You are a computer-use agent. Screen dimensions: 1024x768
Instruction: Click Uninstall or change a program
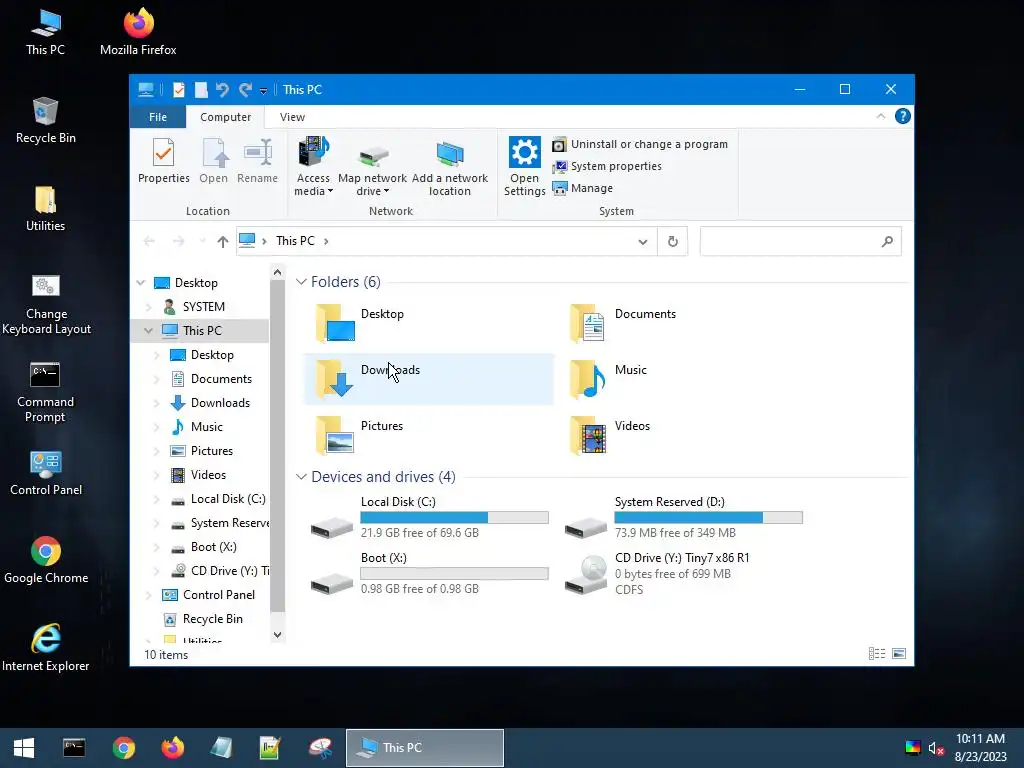[x=639, y=144]
